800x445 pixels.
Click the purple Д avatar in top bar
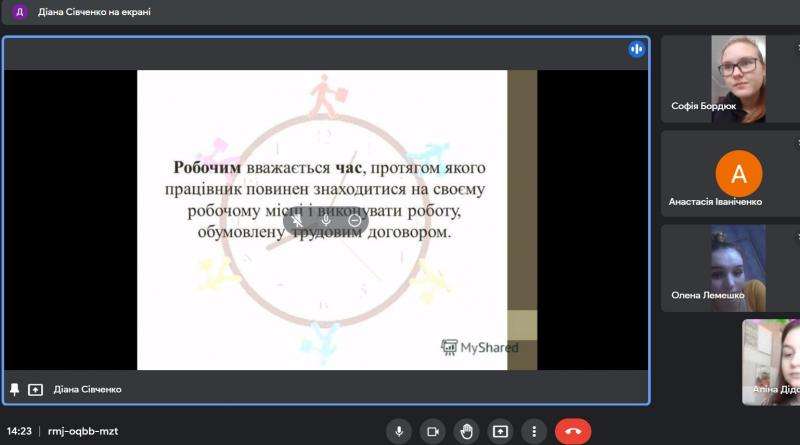[x=19, y=12]
